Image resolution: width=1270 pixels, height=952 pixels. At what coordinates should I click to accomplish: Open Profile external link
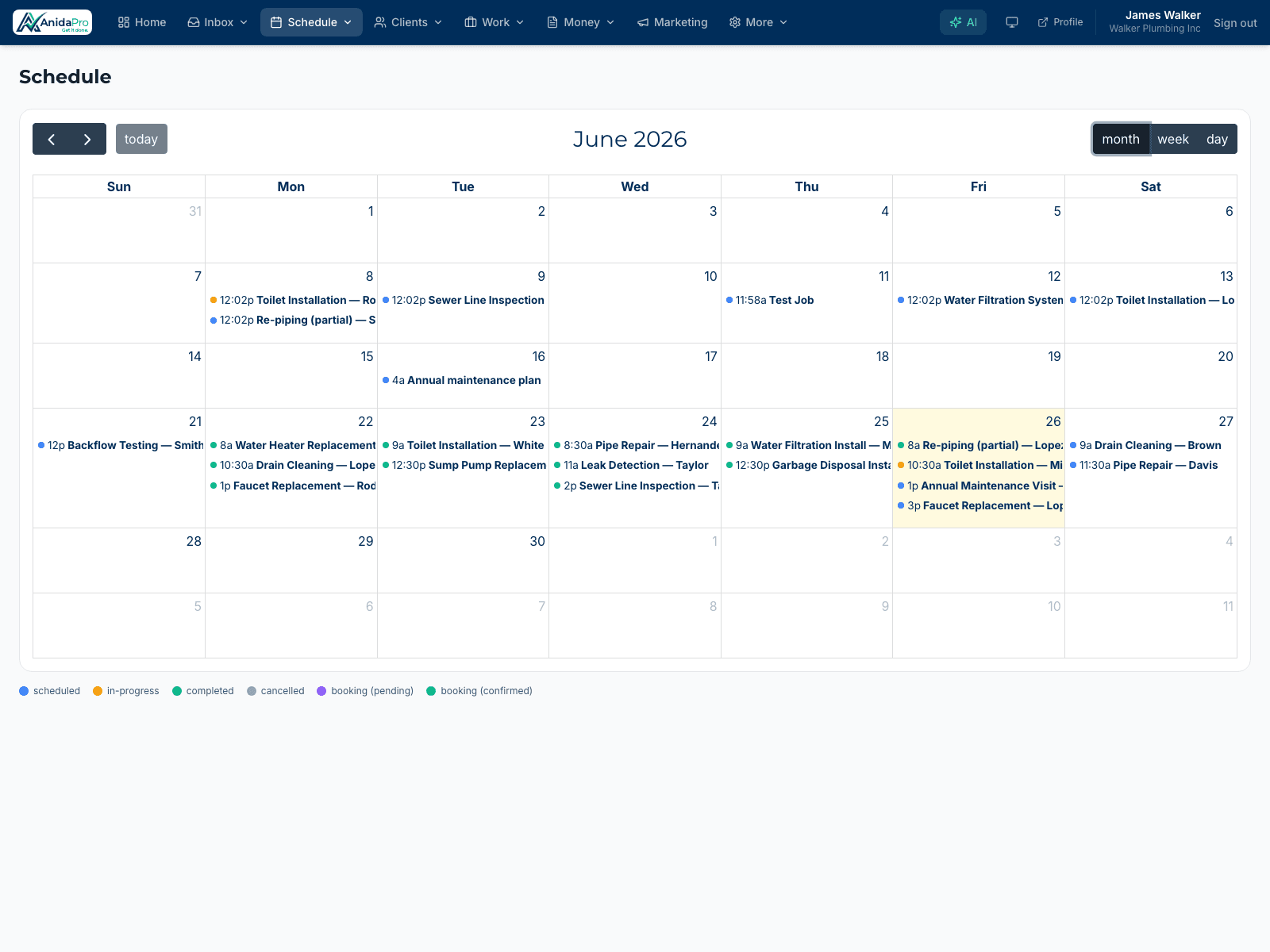coord(1060,22)
